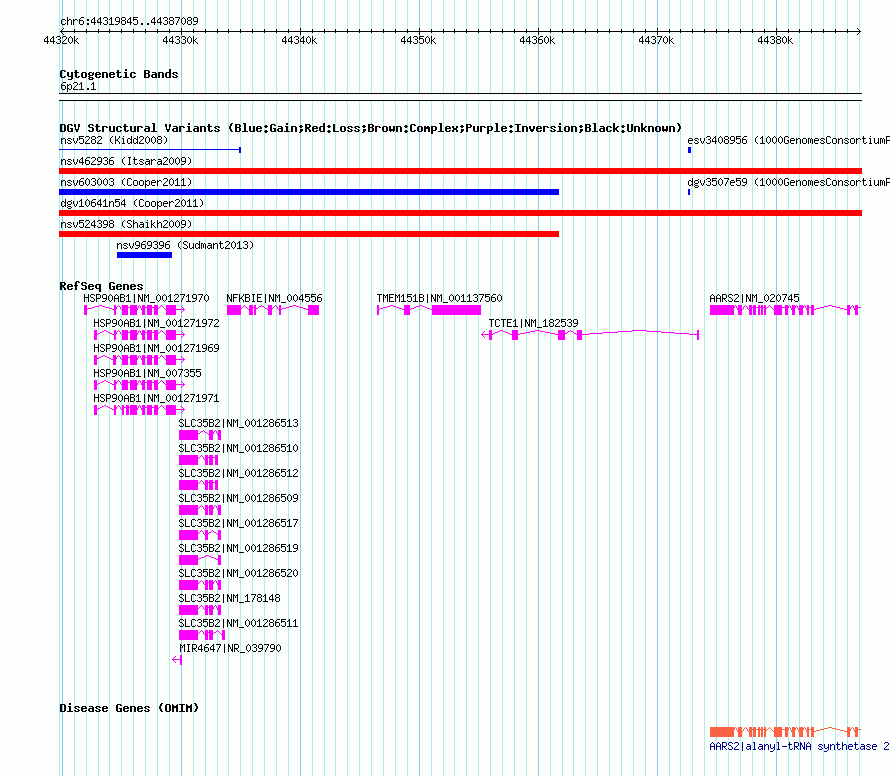Select the HSP90AB1 NM_001271969 gene glyph

pyautogui.click(x=140, y=360)
